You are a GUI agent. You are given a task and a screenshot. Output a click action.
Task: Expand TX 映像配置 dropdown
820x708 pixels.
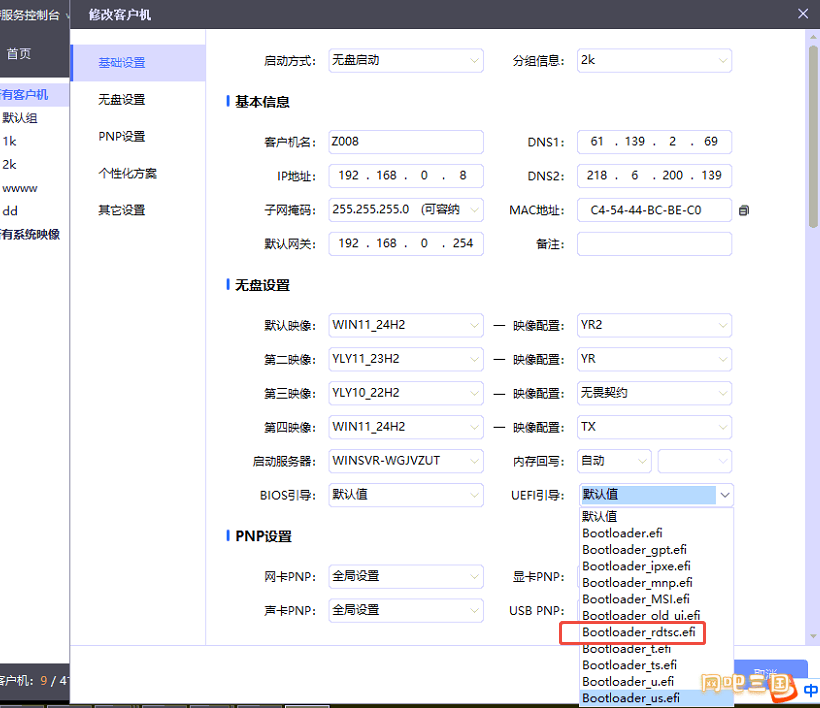click(x=654, y=427)
